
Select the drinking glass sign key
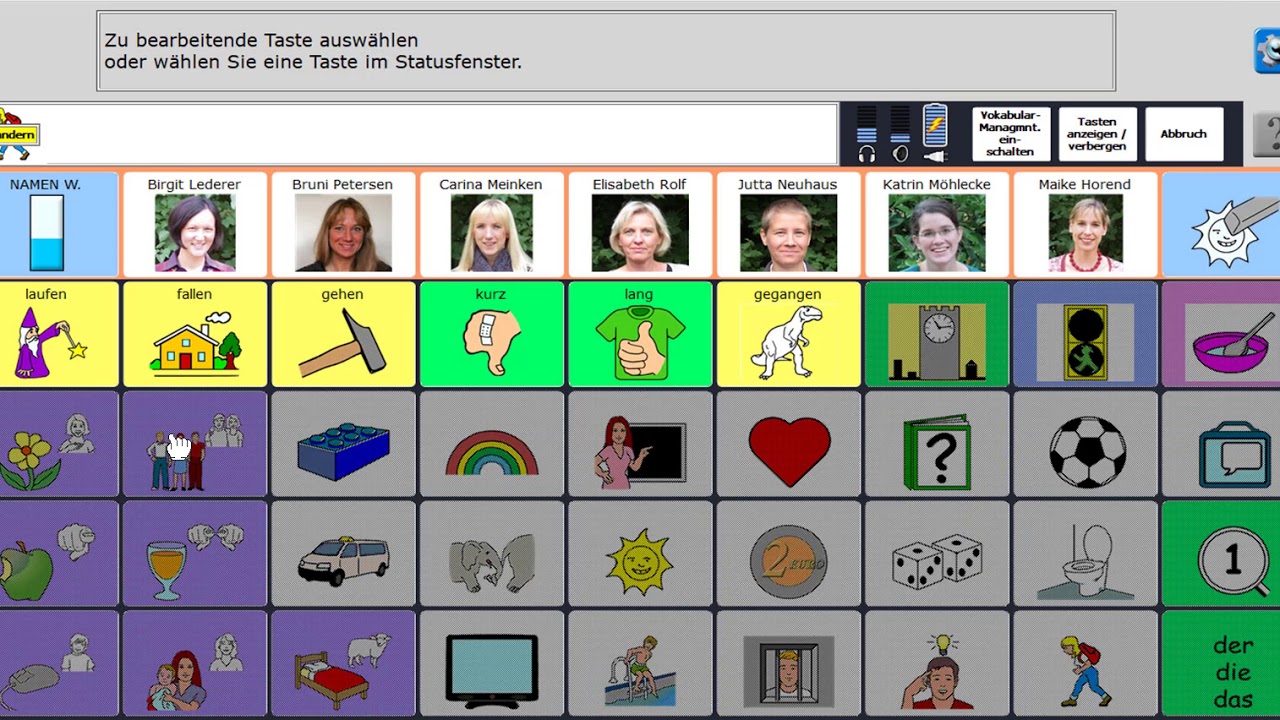pos(194,554)
